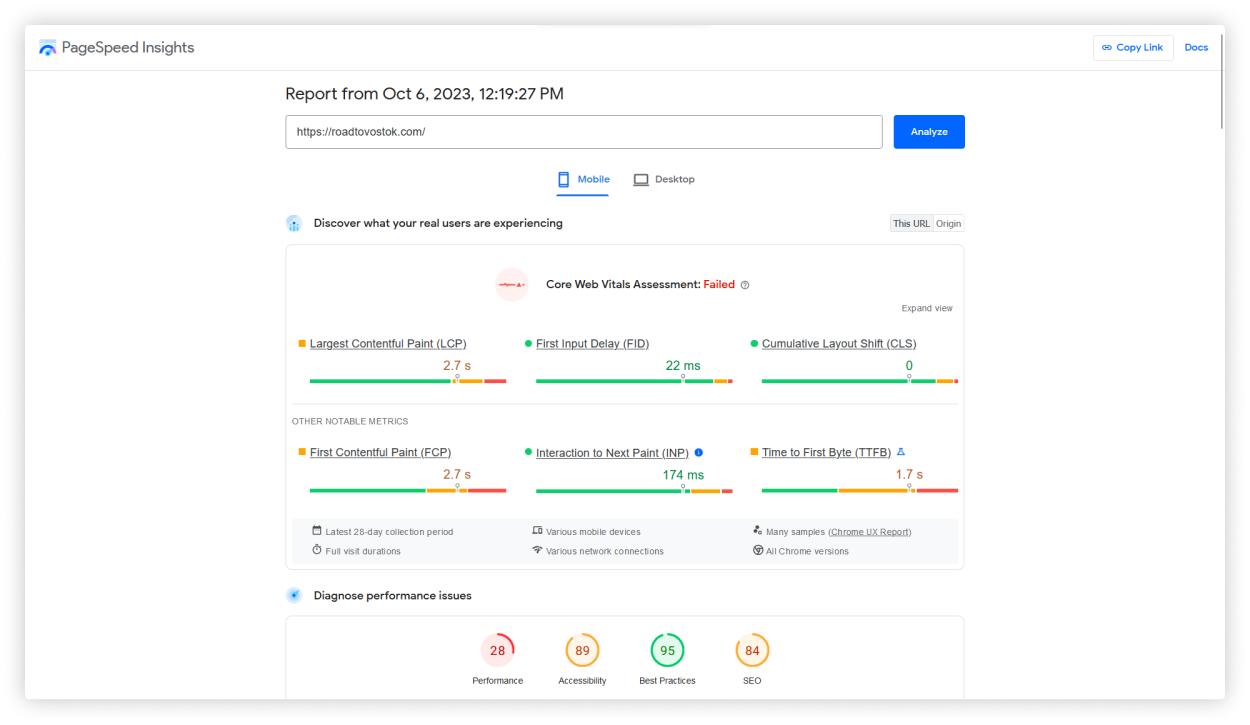Click the '174 ms' INP value

pyautogui.click(x=683, y=475)
